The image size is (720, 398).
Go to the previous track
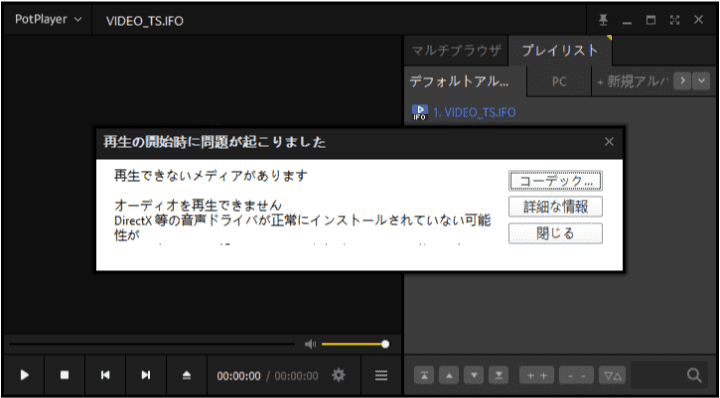pyautogui.click(x=105, y=375)
